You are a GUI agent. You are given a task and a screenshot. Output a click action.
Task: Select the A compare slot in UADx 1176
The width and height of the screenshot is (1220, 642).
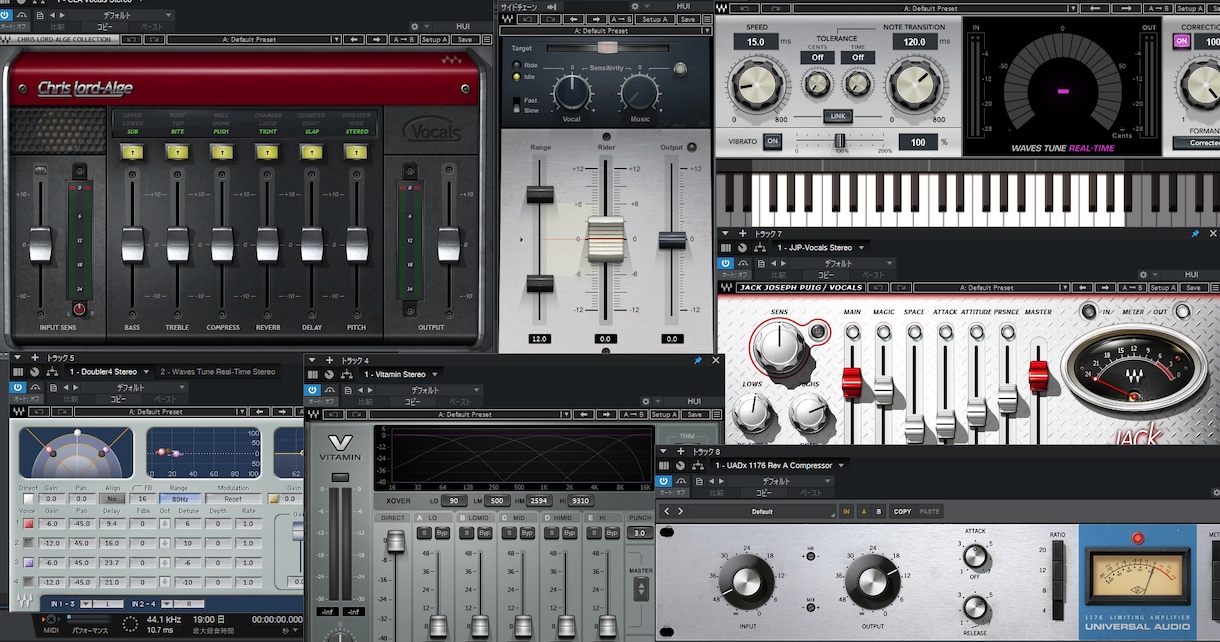[863, 511]
